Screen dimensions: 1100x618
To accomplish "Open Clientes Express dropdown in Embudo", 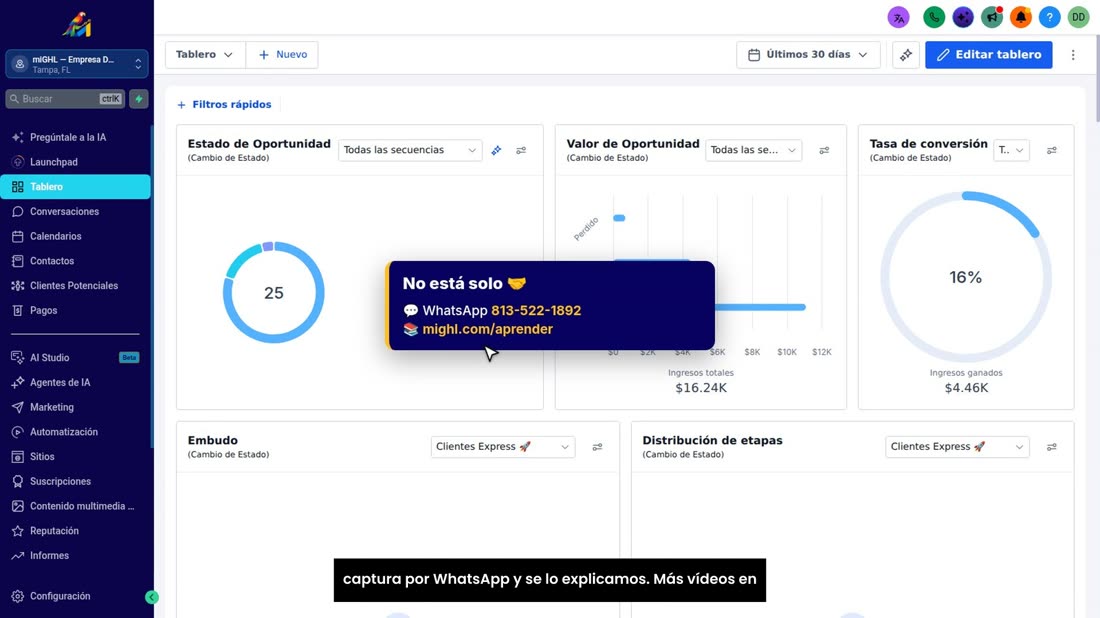I will [x=502, y=447].
